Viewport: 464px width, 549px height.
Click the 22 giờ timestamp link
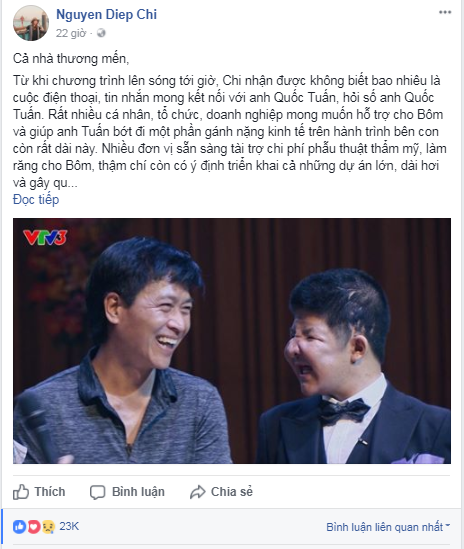[71, 33]
